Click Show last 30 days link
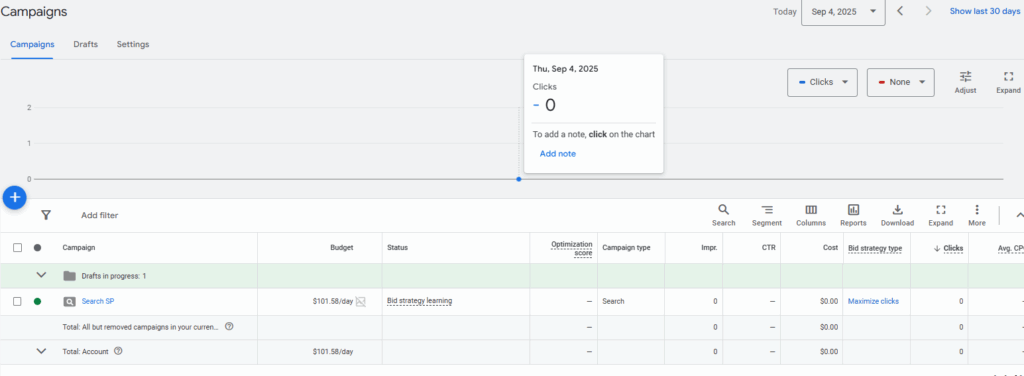This screenshot has width=1024, height=376. (x=984, y=11)
